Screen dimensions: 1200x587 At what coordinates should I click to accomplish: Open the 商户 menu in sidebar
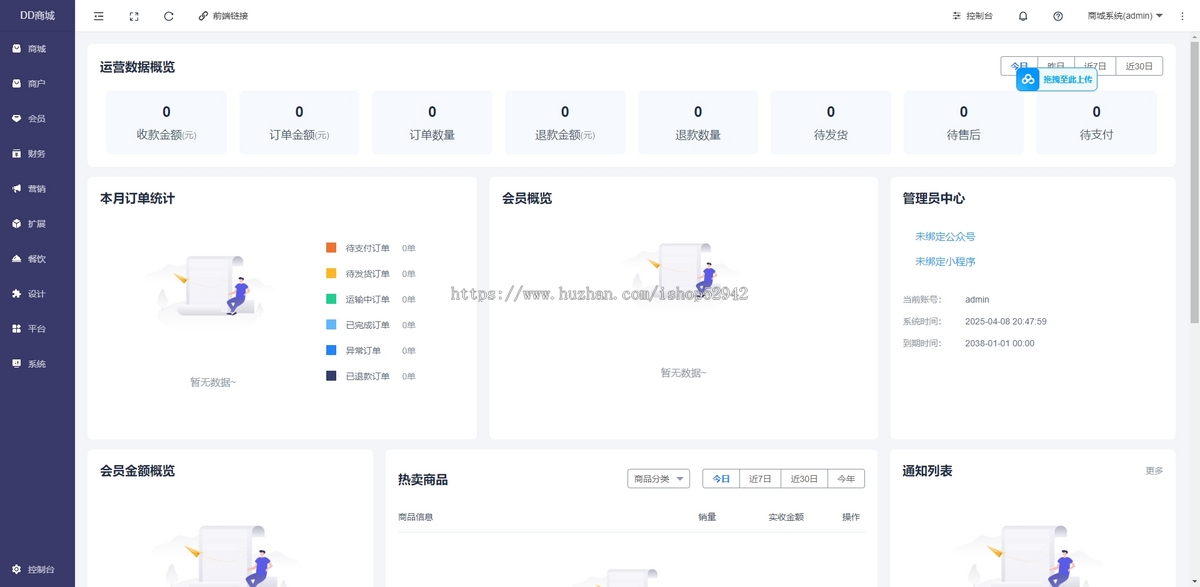[x=37, y=84]
